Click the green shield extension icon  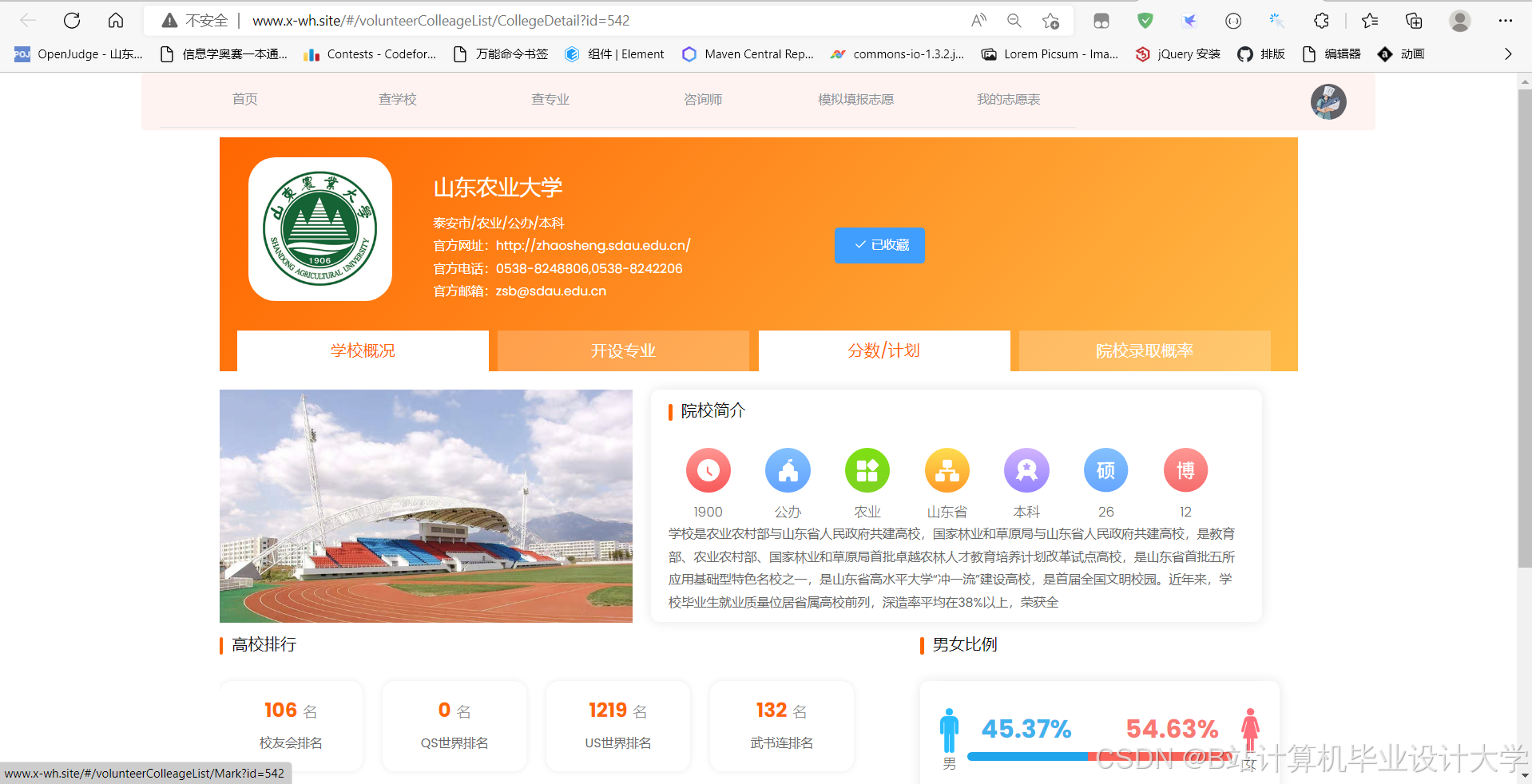[1145, 21]
